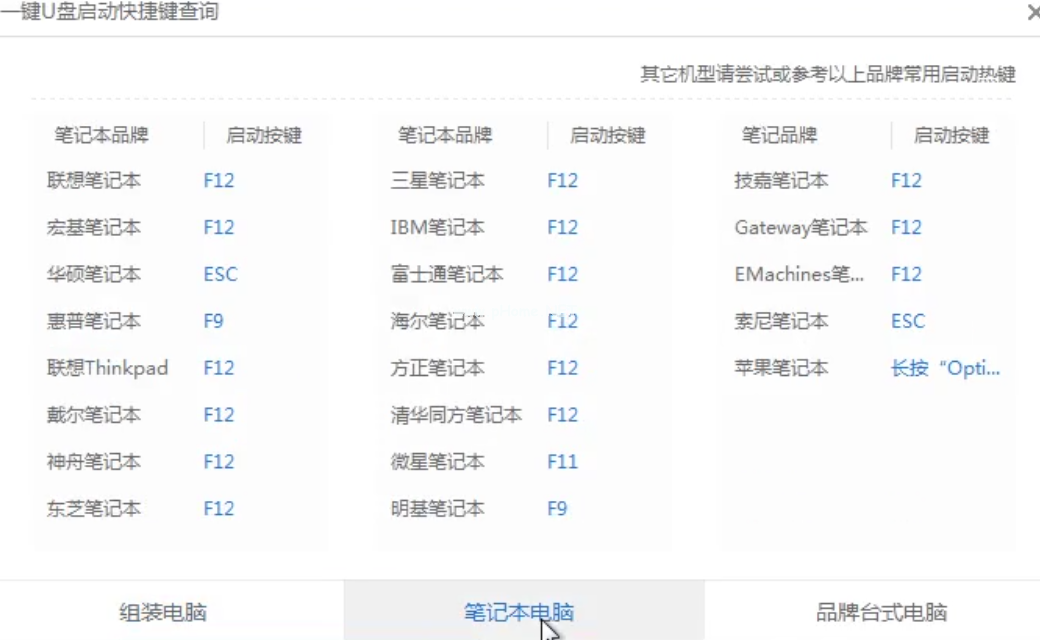This screenshot has width=1040, height=640.
Task: Click F12 hotkey next to 三星笔记本
Action: pyautogui.click(x=562, y=181)
